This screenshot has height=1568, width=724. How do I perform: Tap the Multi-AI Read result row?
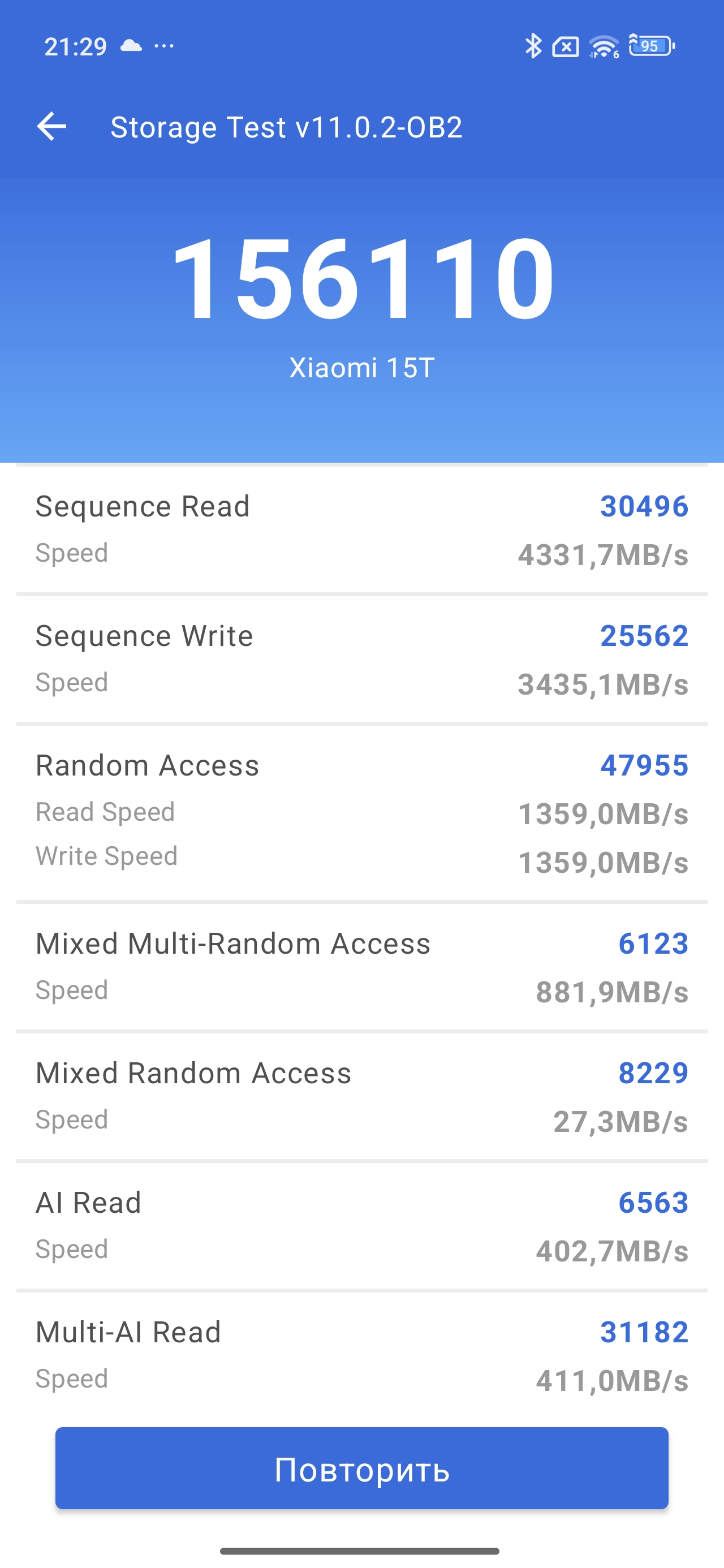(361, 1355)
